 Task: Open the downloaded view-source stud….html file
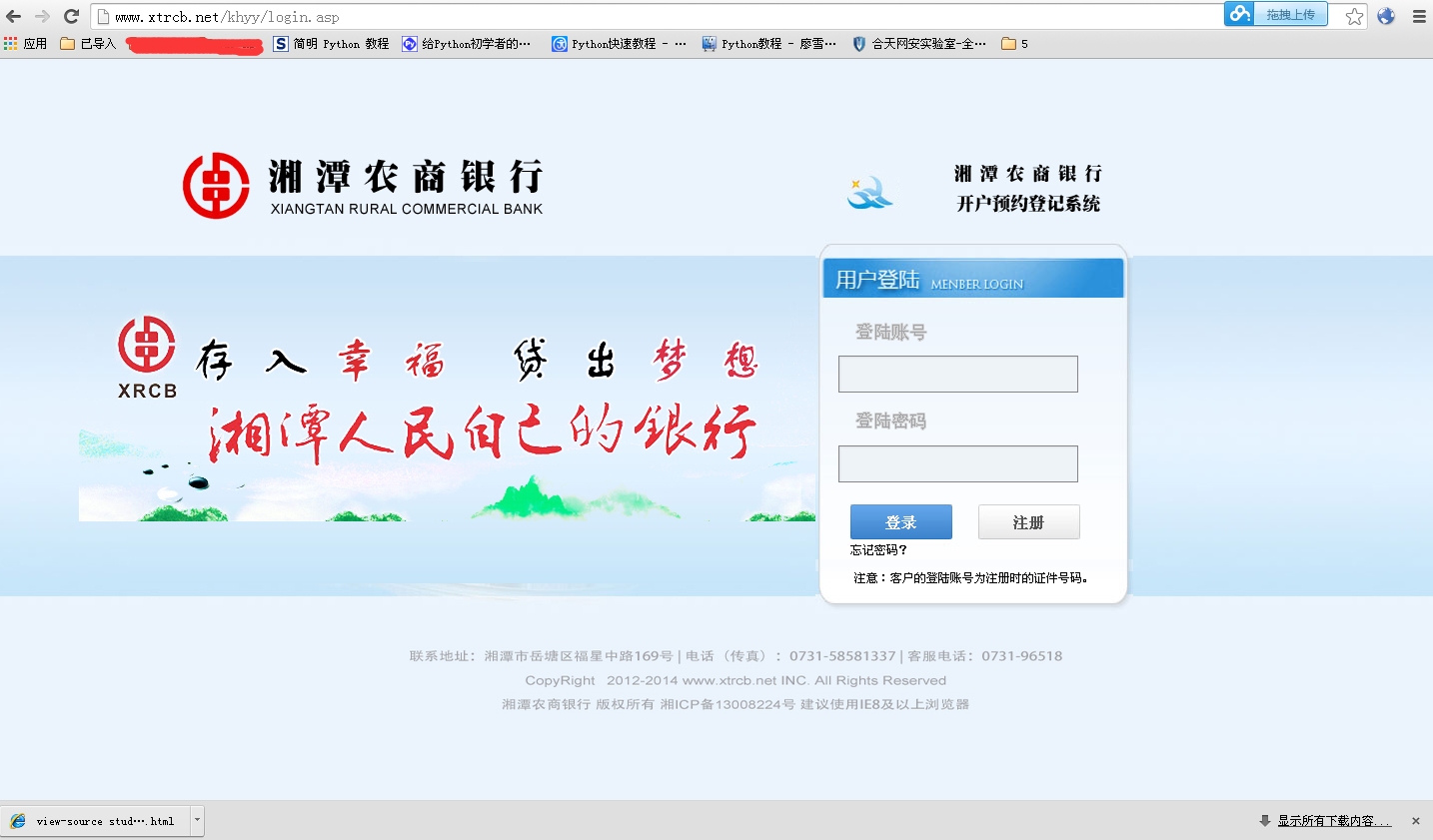[96, 821]
